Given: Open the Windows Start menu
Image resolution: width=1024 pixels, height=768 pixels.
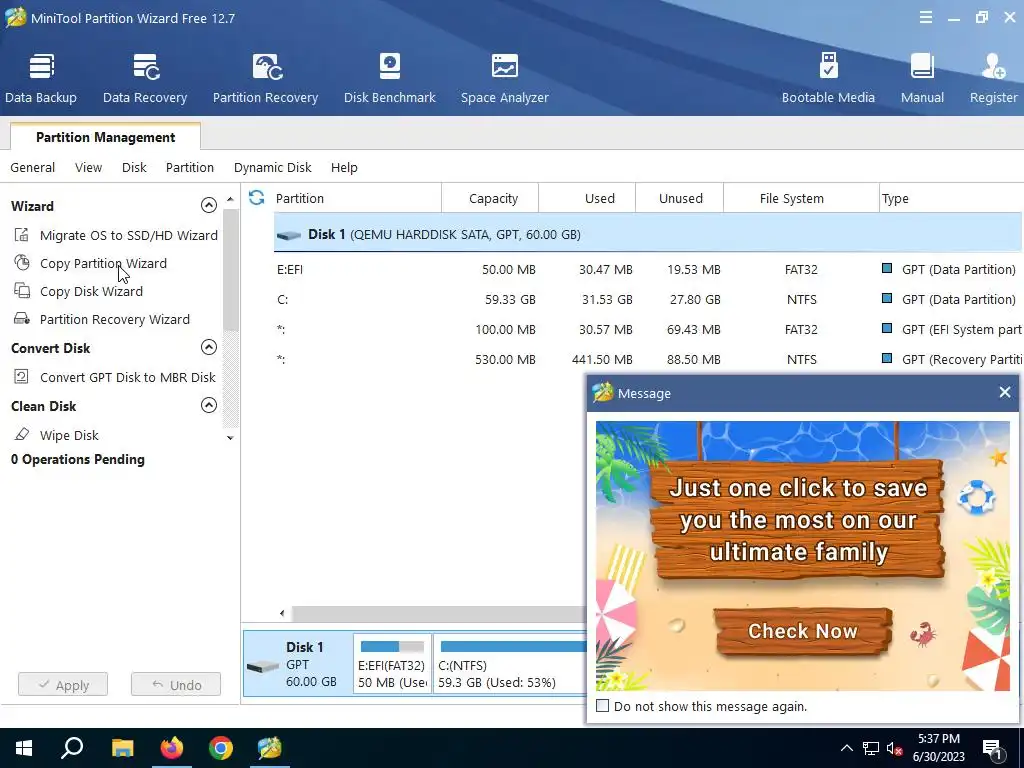Looking at the screenshot, I should tap(24, 748).
